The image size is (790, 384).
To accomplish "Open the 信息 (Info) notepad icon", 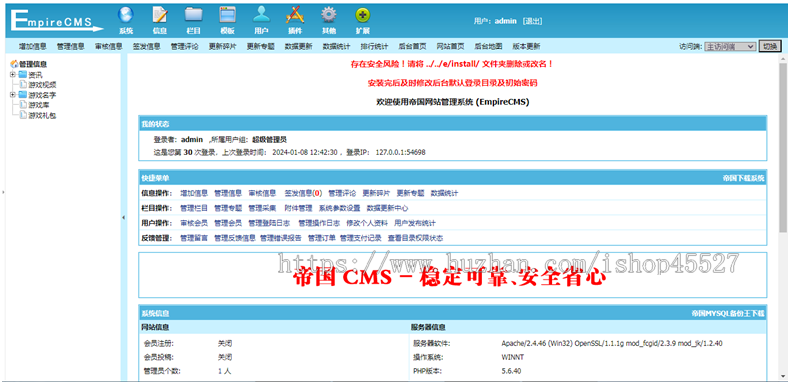I will tap(160, 15).
